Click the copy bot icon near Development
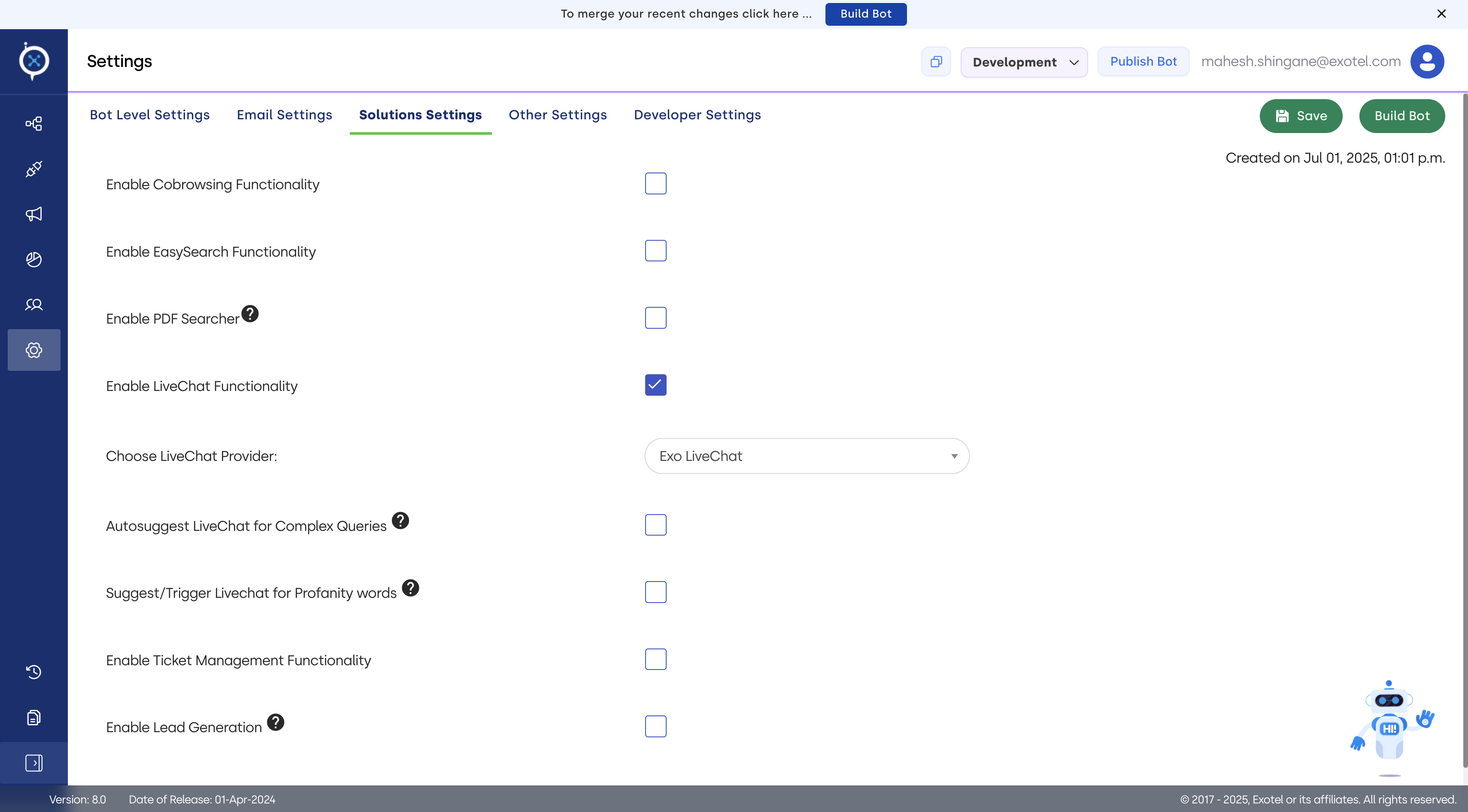Viewport: 1468px width, 812px height. 936,61
